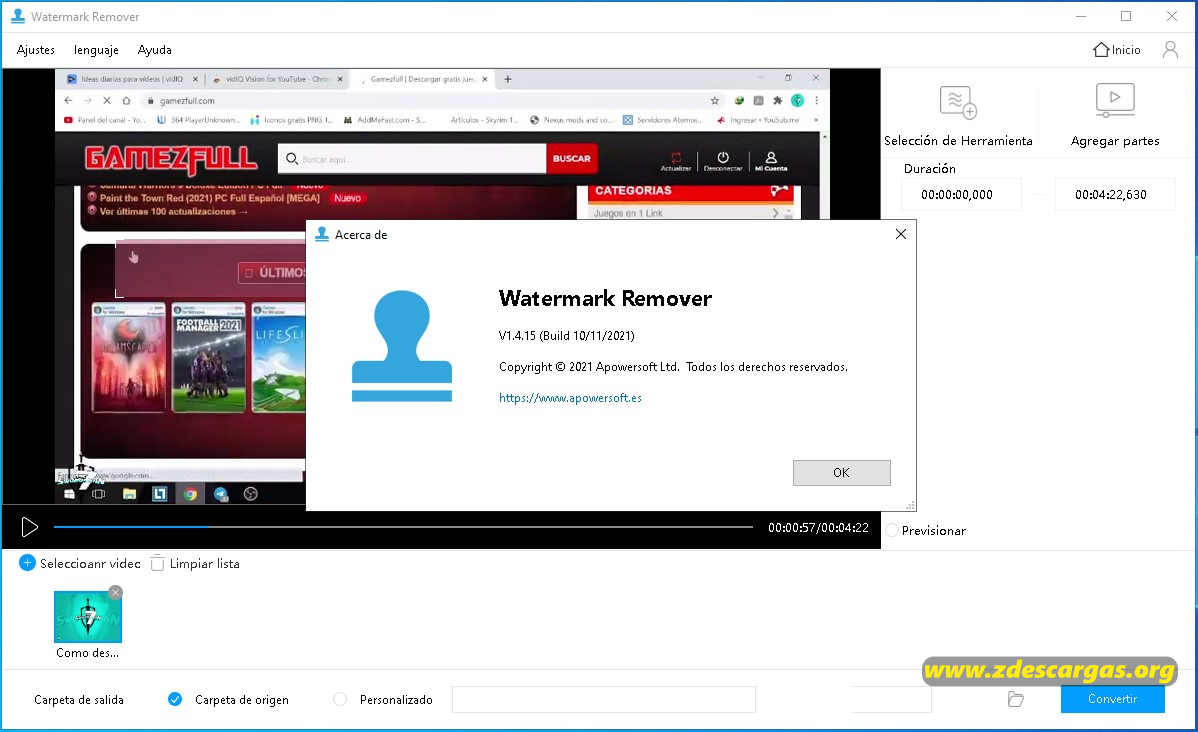The width and height of the screenshot is (1198, 732).
Task: Click the bookmark star icon in preview
Action: [x=715, y=100]
